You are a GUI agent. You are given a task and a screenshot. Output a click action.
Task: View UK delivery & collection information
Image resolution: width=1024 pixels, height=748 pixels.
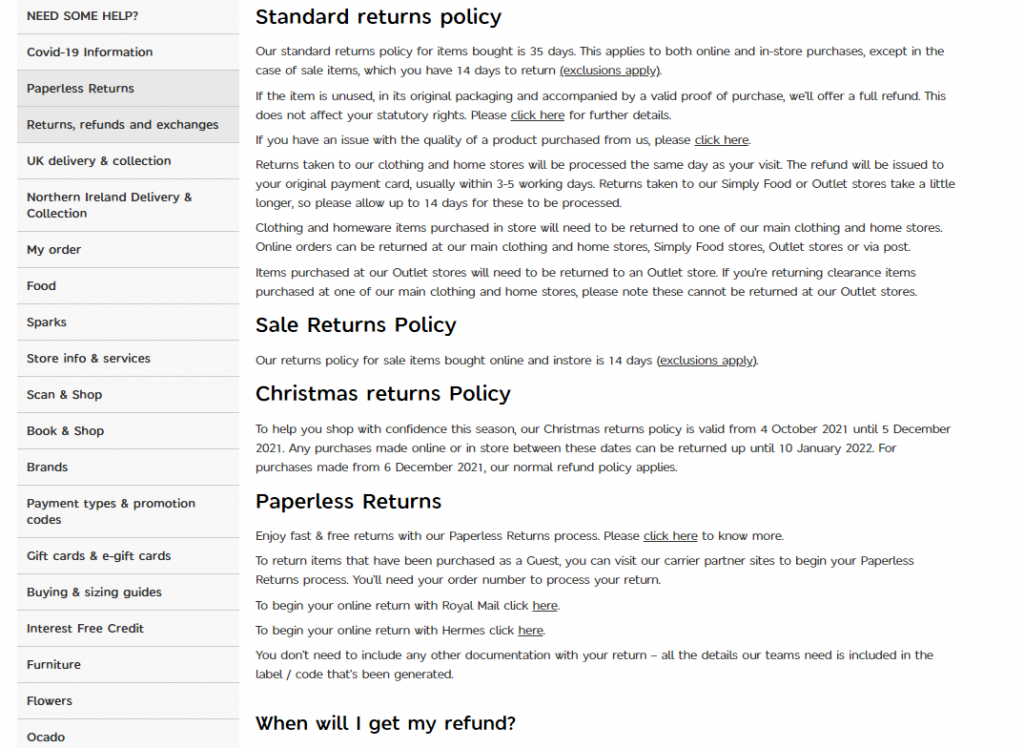[100, 160]
